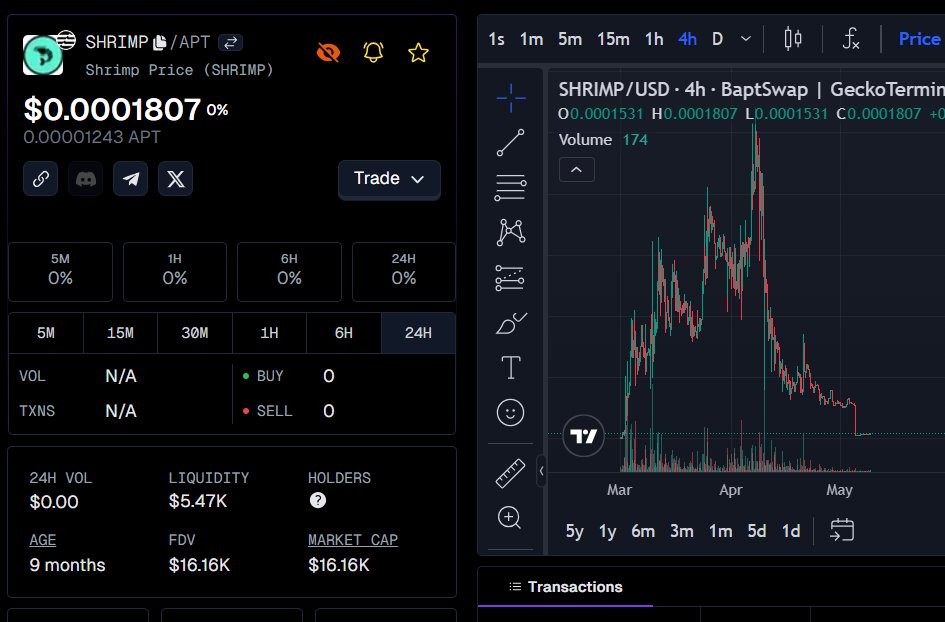Swap the SHRIMP/APT pair order
Viewport: 945px width, 622px height.
pos(230,43)
